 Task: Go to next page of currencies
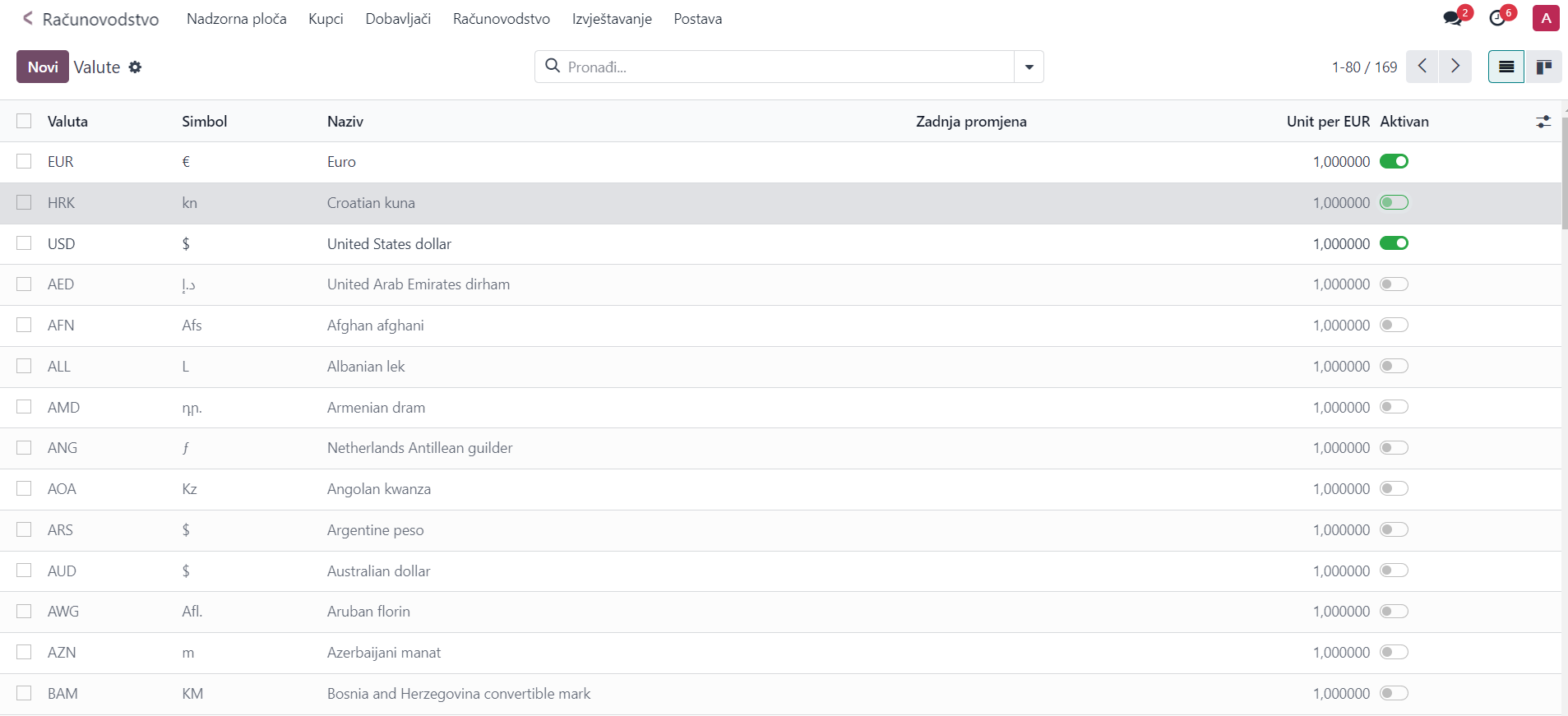(x=1455, y=67)
